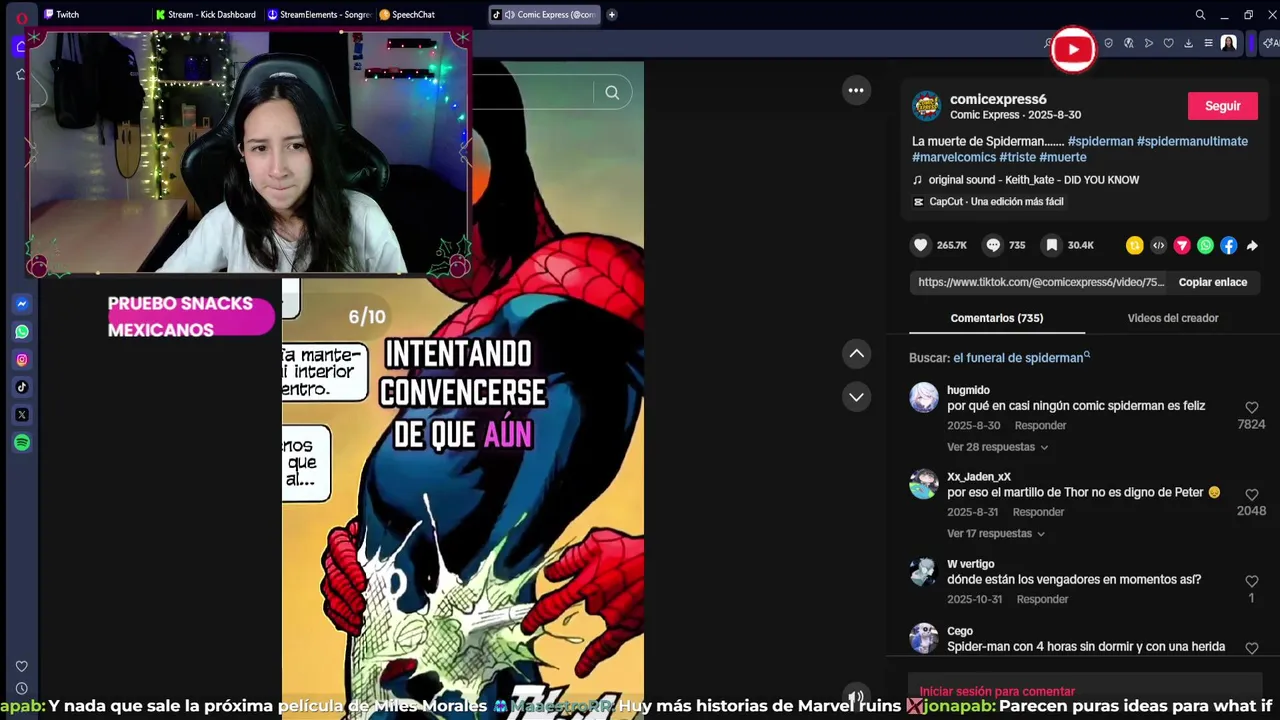This screenshot has width=1280, height=720.
Task: Select the Comentarios (735) tab
Action: tap(997, 318)
